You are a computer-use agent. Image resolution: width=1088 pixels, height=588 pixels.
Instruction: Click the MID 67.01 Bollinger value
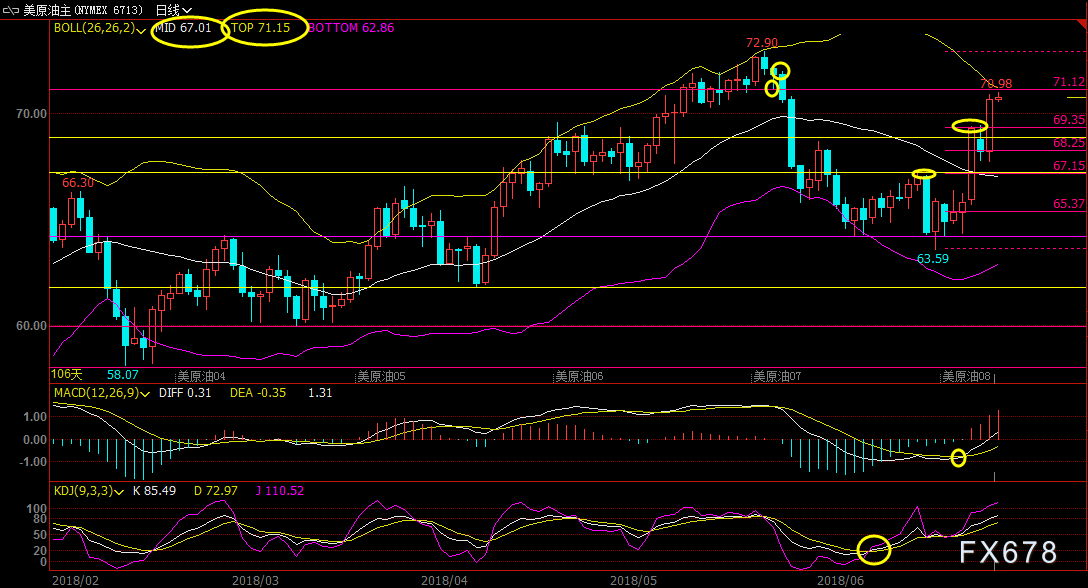coord(182,28)
